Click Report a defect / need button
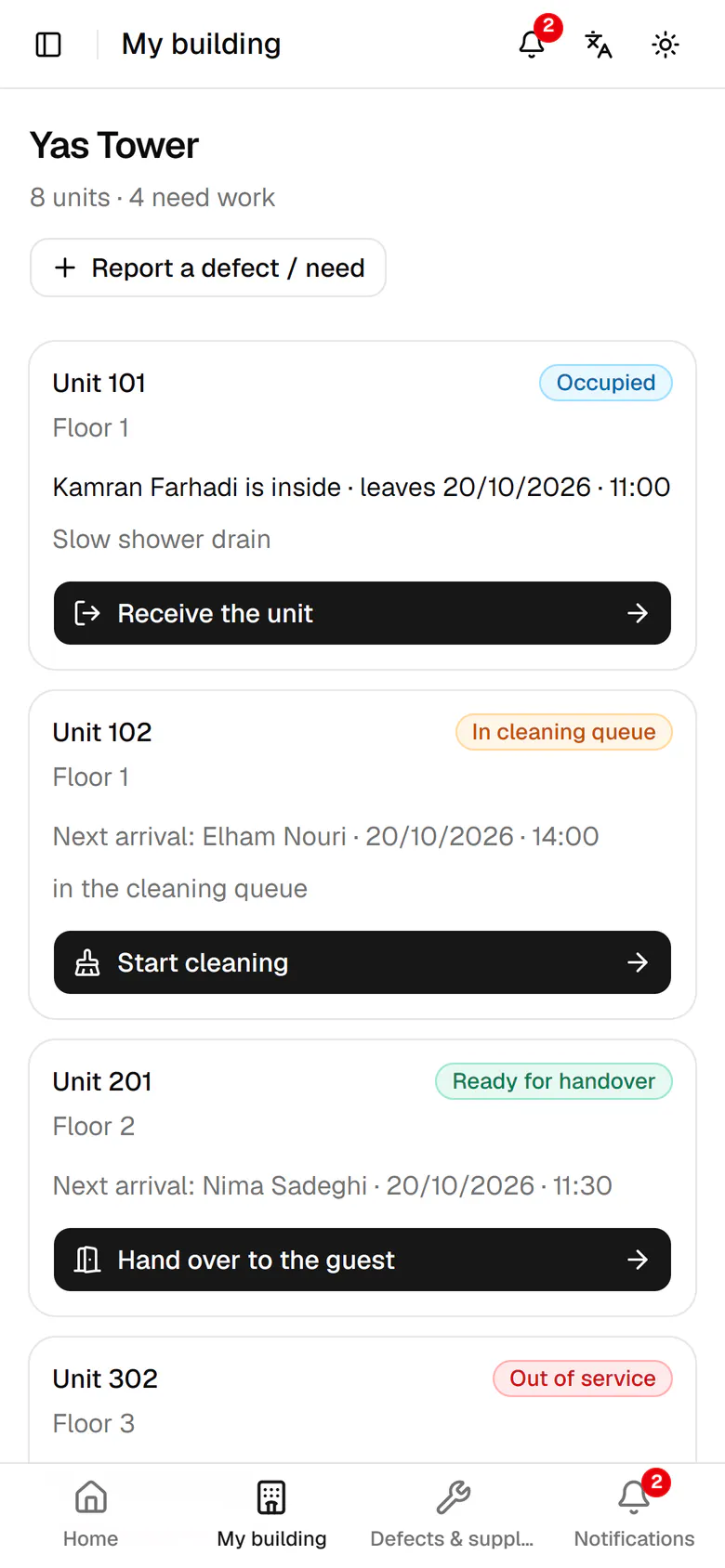The height and width of the screenshot is (1568, 725). pos(208,268)
